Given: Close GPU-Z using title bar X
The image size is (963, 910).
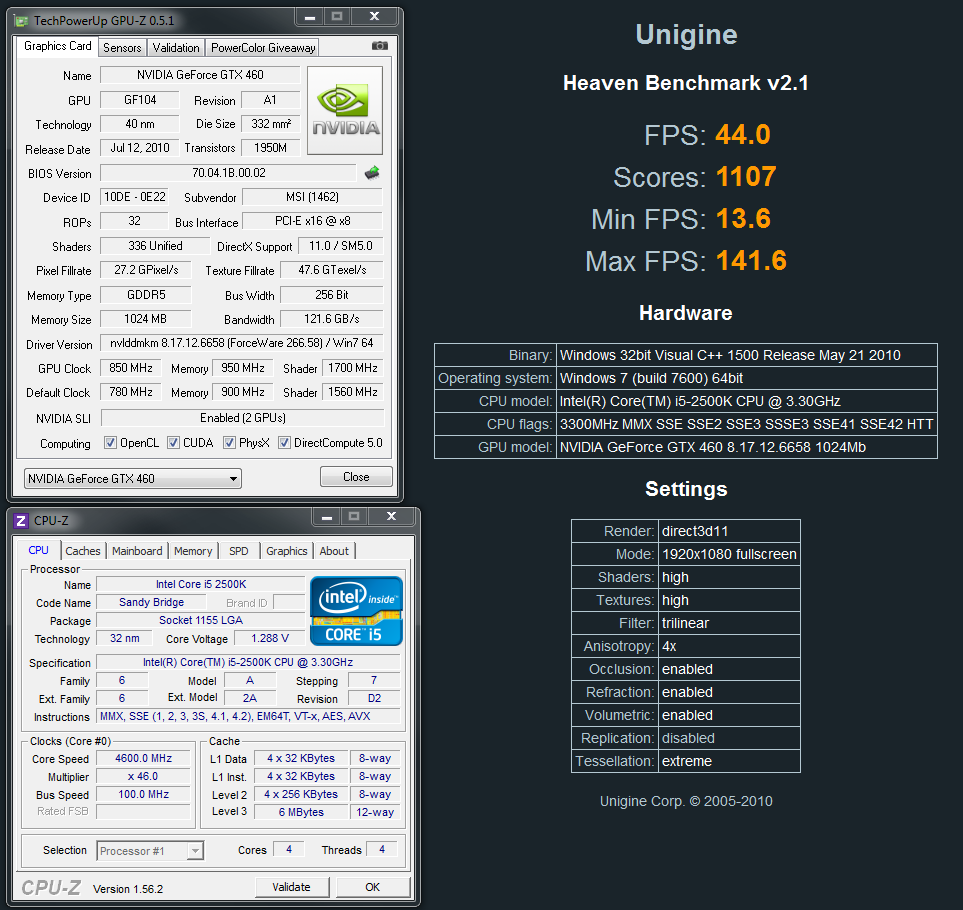Looking at the screenshot, I should [374, 17].
